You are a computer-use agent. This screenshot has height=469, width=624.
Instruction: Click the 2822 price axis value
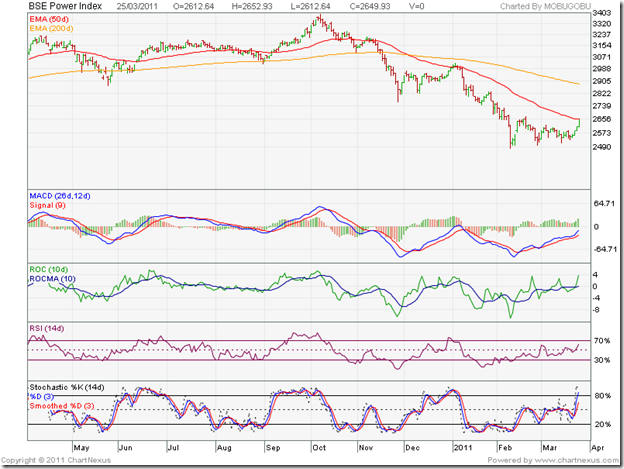(602, 93)
